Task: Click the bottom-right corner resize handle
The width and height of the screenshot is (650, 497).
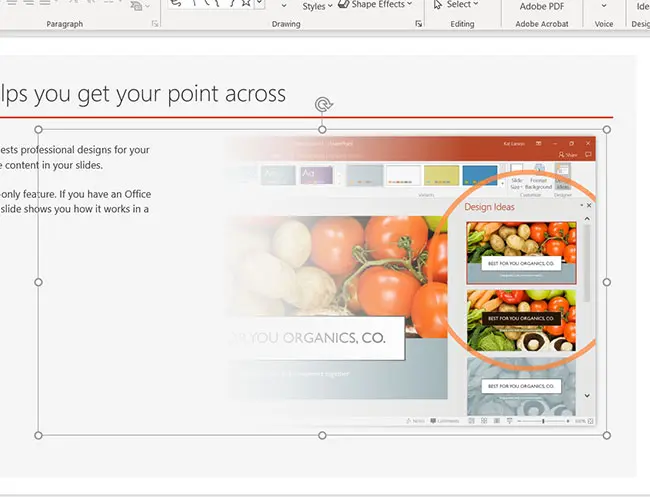Action: click(x=607, y=435)
